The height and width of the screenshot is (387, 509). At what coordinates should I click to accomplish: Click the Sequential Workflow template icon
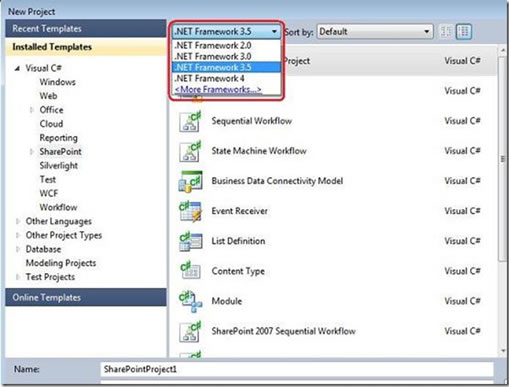[190, 122]
